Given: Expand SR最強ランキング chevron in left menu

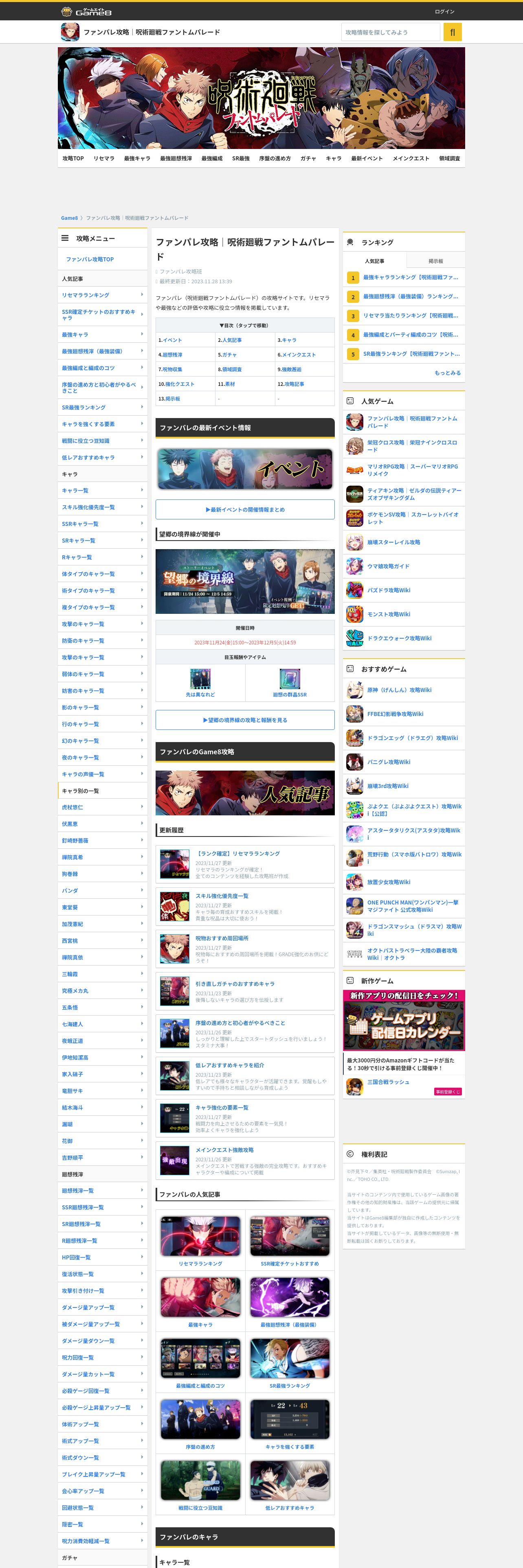Looking at the screenshot, I should click(x=143, y=407).
